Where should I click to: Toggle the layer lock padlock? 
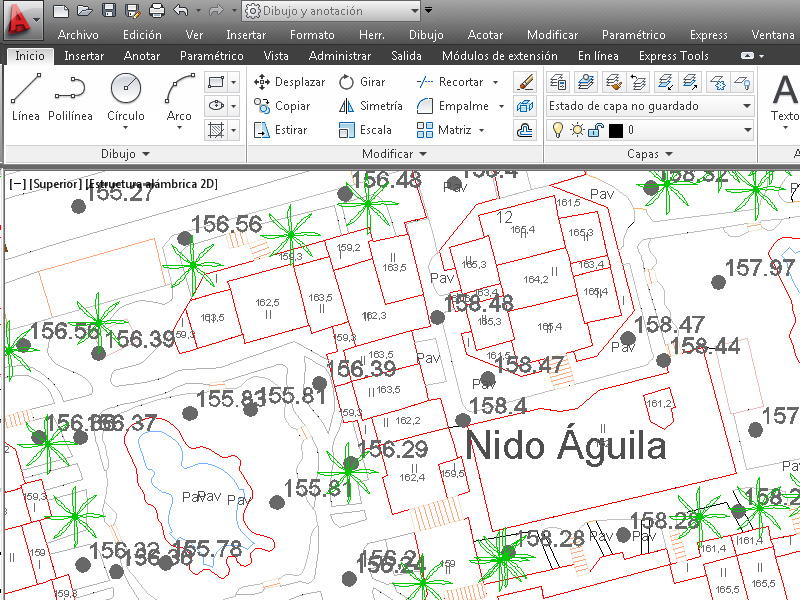(596, 130)
